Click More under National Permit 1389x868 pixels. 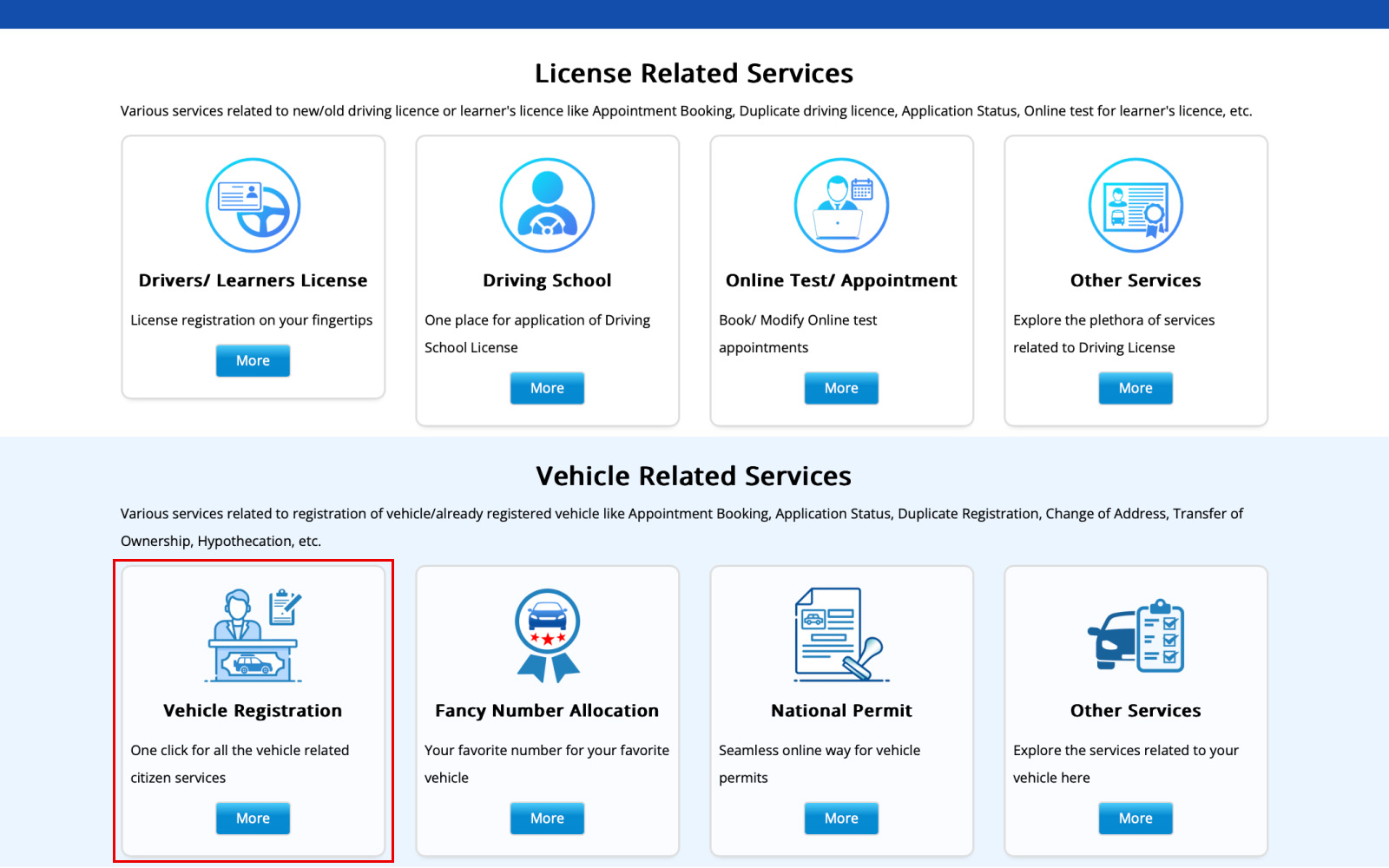tap(840, 818)
